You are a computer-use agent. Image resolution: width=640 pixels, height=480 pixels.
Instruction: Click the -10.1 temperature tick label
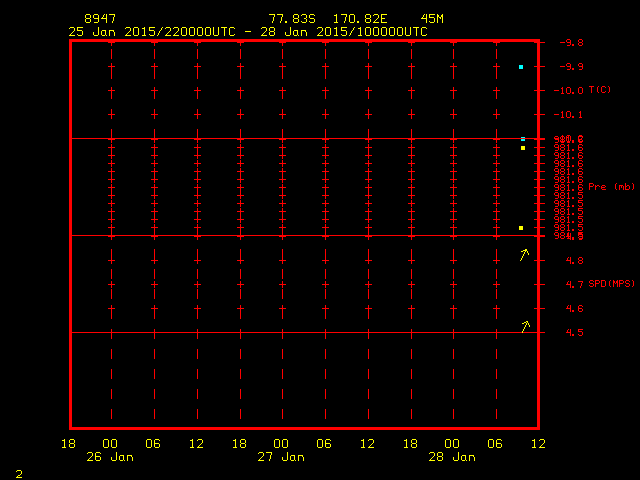point(569,115)
